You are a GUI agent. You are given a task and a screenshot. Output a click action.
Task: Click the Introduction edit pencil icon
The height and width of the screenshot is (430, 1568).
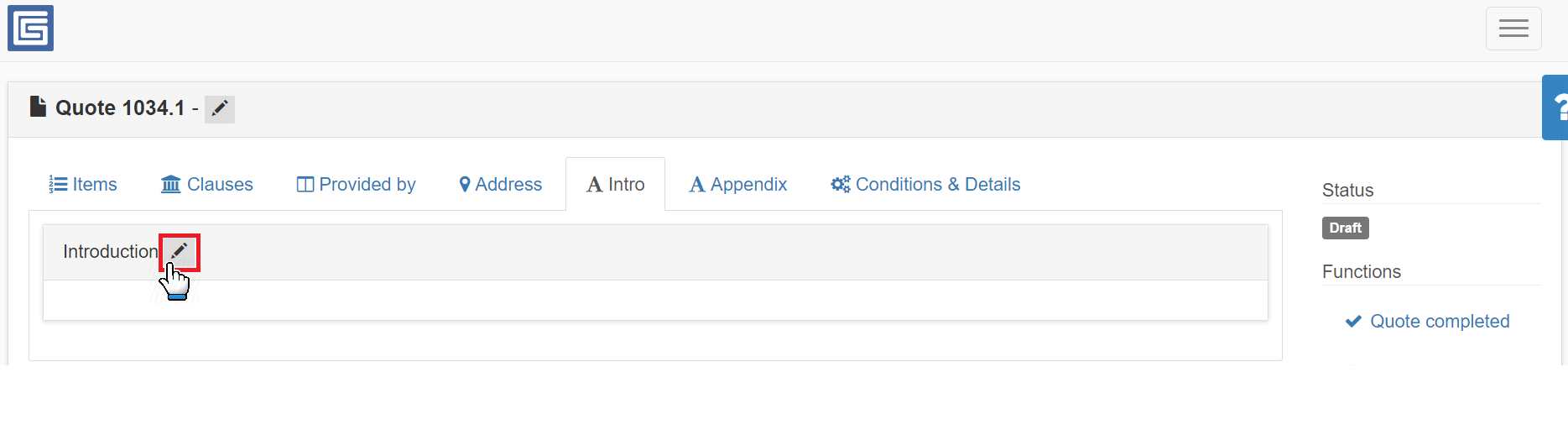[x=180, y=251]
